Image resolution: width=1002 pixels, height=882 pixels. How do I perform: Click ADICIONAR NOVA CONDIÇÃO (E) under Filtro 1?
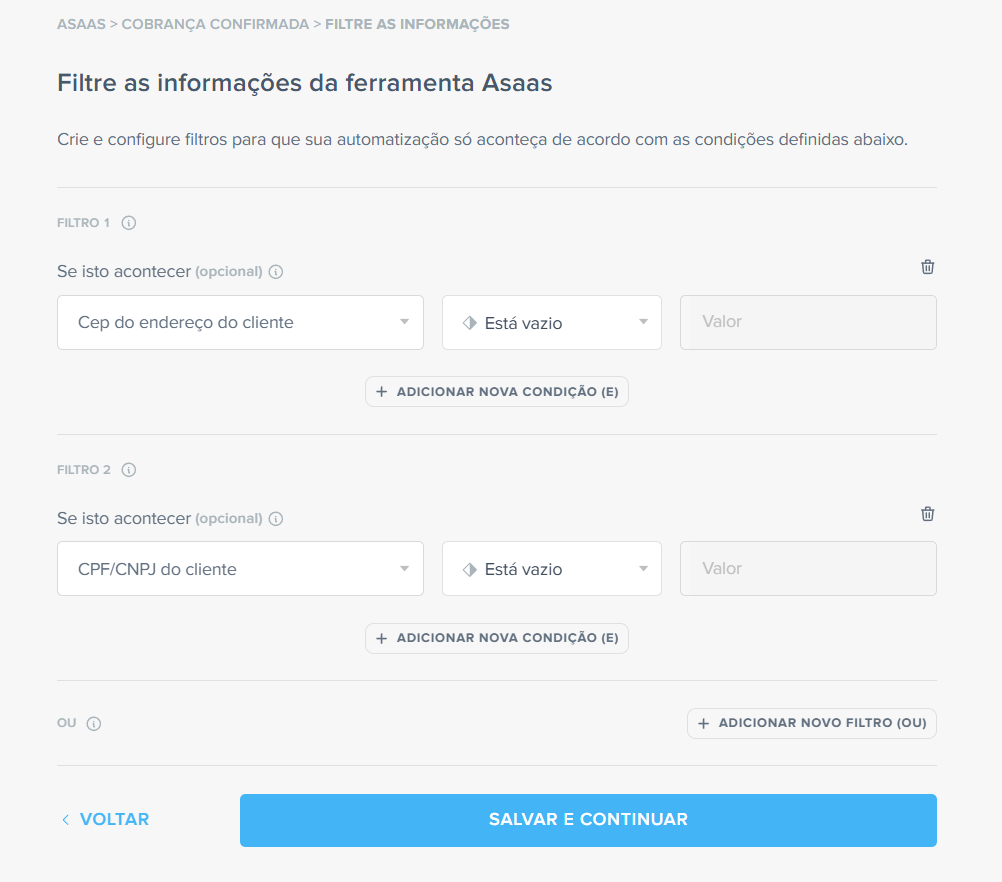coord(496,391)
